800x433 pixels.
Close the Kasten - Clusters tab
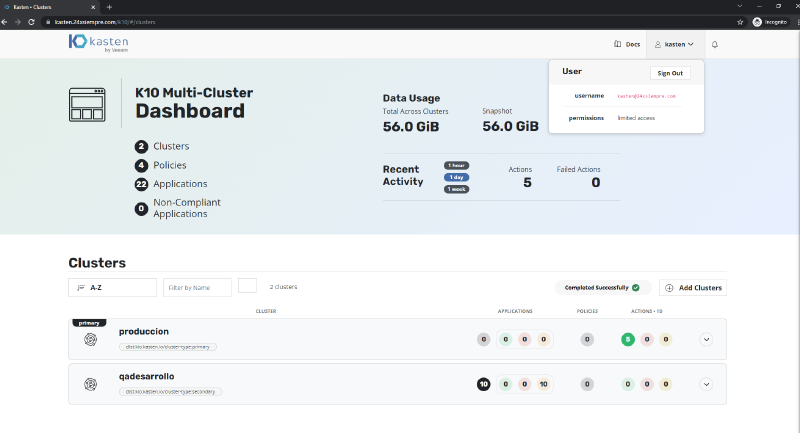click(93, 7)
